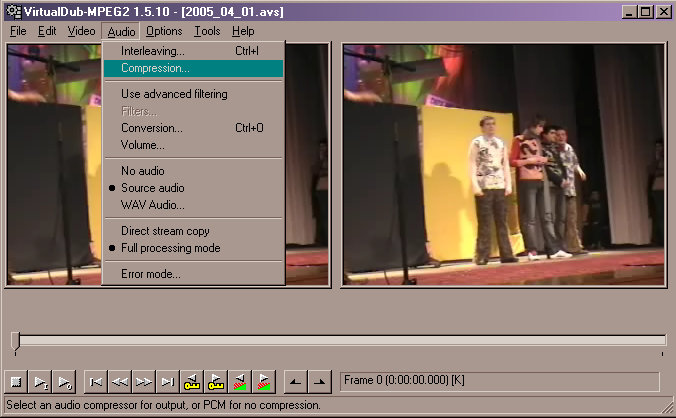This screenshot has width=676, height=418.
Task: Go to the previous key frame
Action: click(x=193, y=381)
